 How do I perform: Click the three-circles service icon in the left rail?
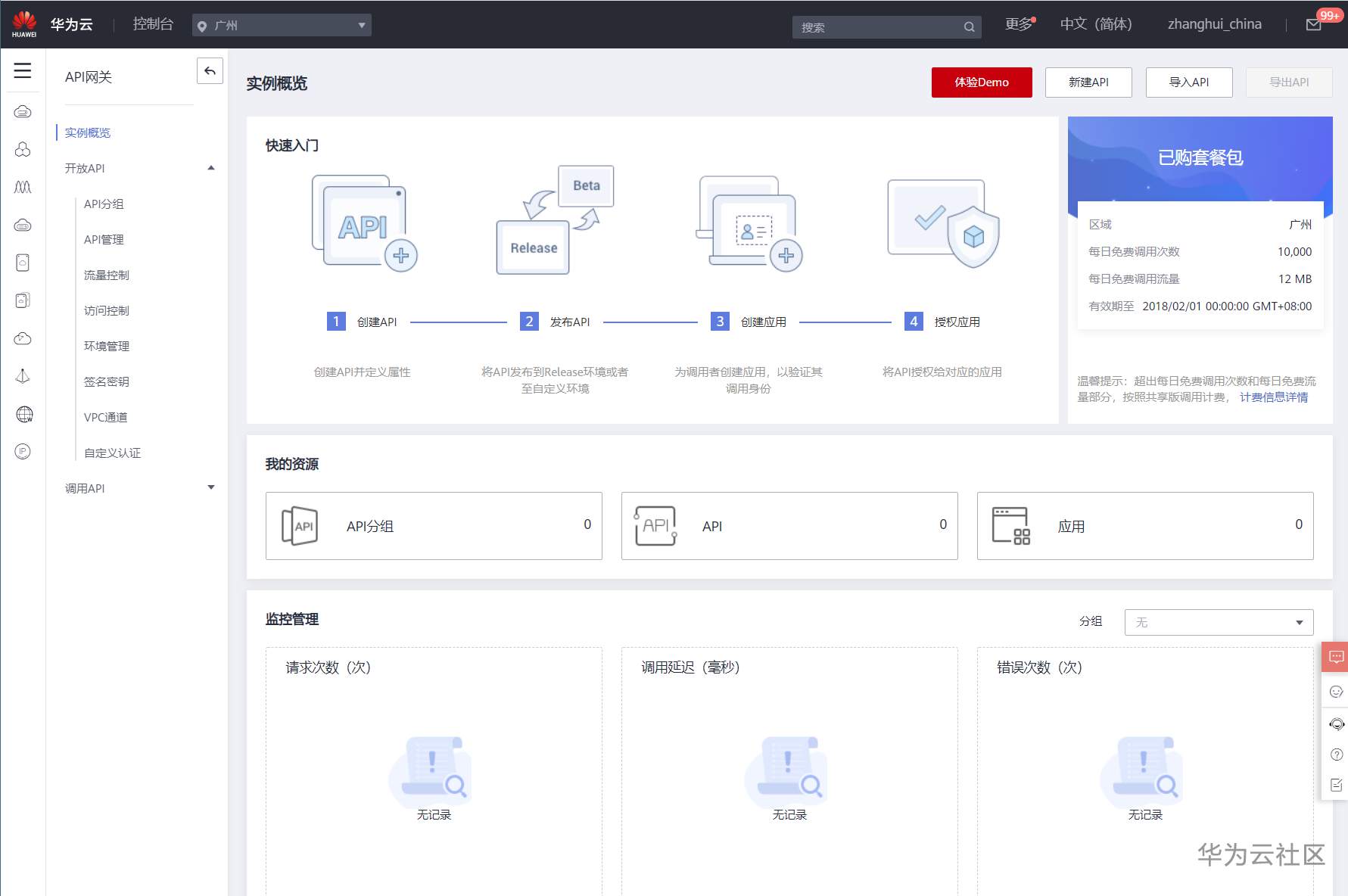[x=23, y=149]
